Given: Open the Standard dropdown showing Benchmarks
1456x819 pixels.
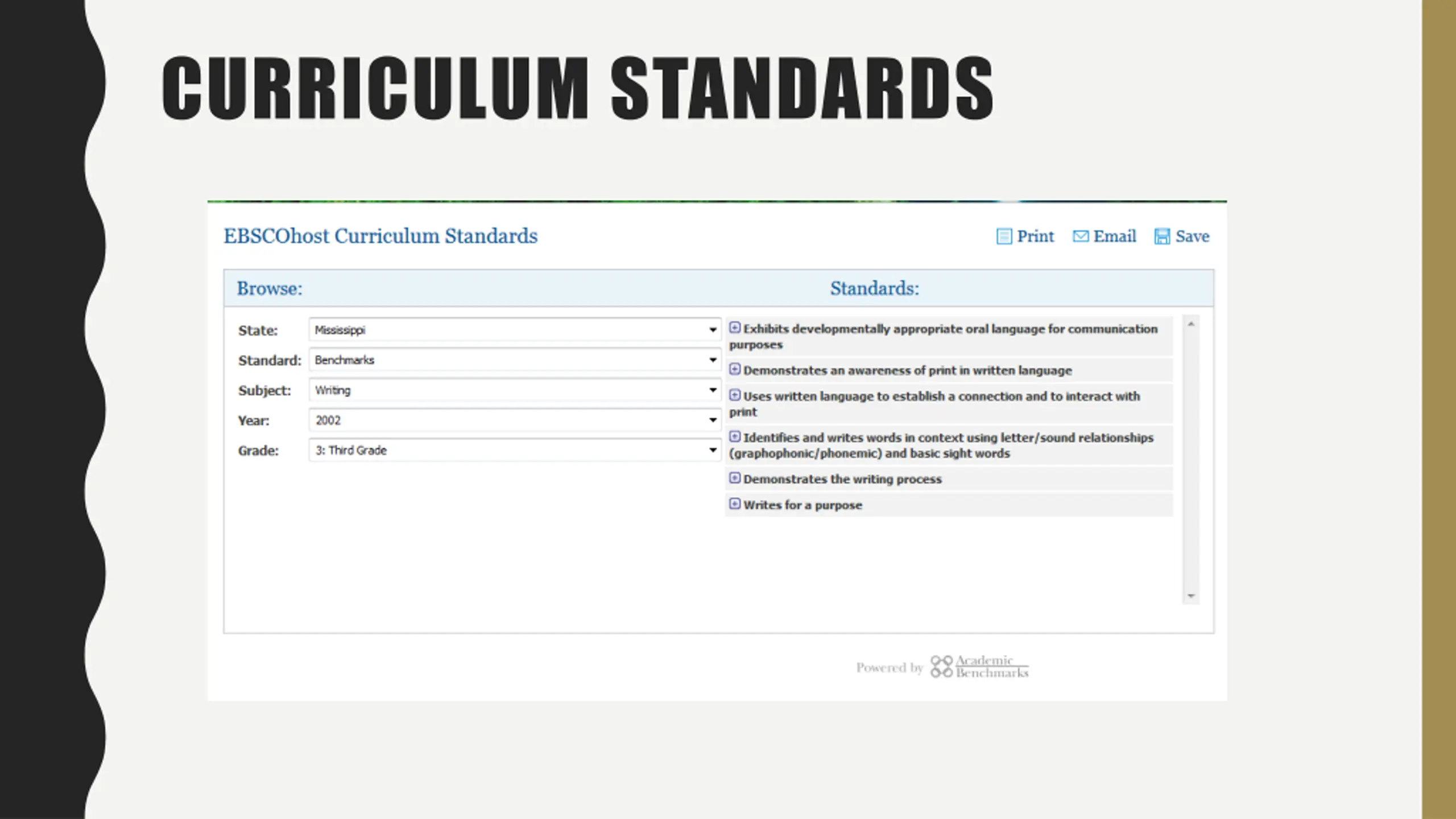Looking at the screenshot, I should [x=515, y=360].
